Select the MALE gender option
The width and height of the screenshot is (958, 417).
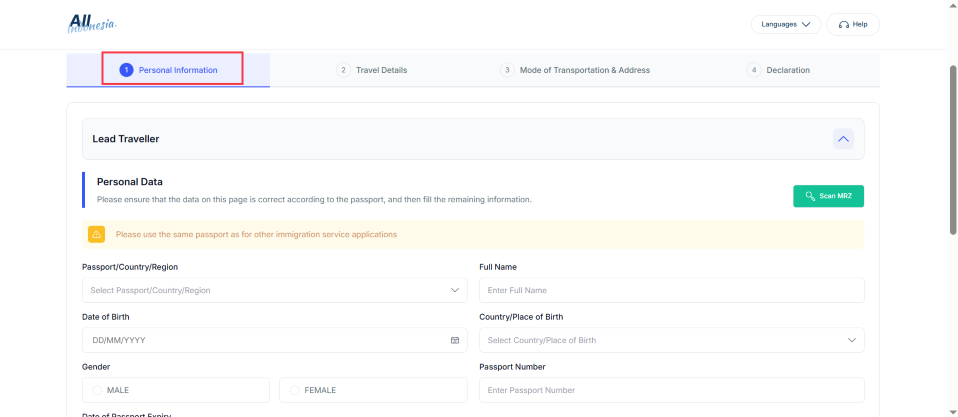176,390
